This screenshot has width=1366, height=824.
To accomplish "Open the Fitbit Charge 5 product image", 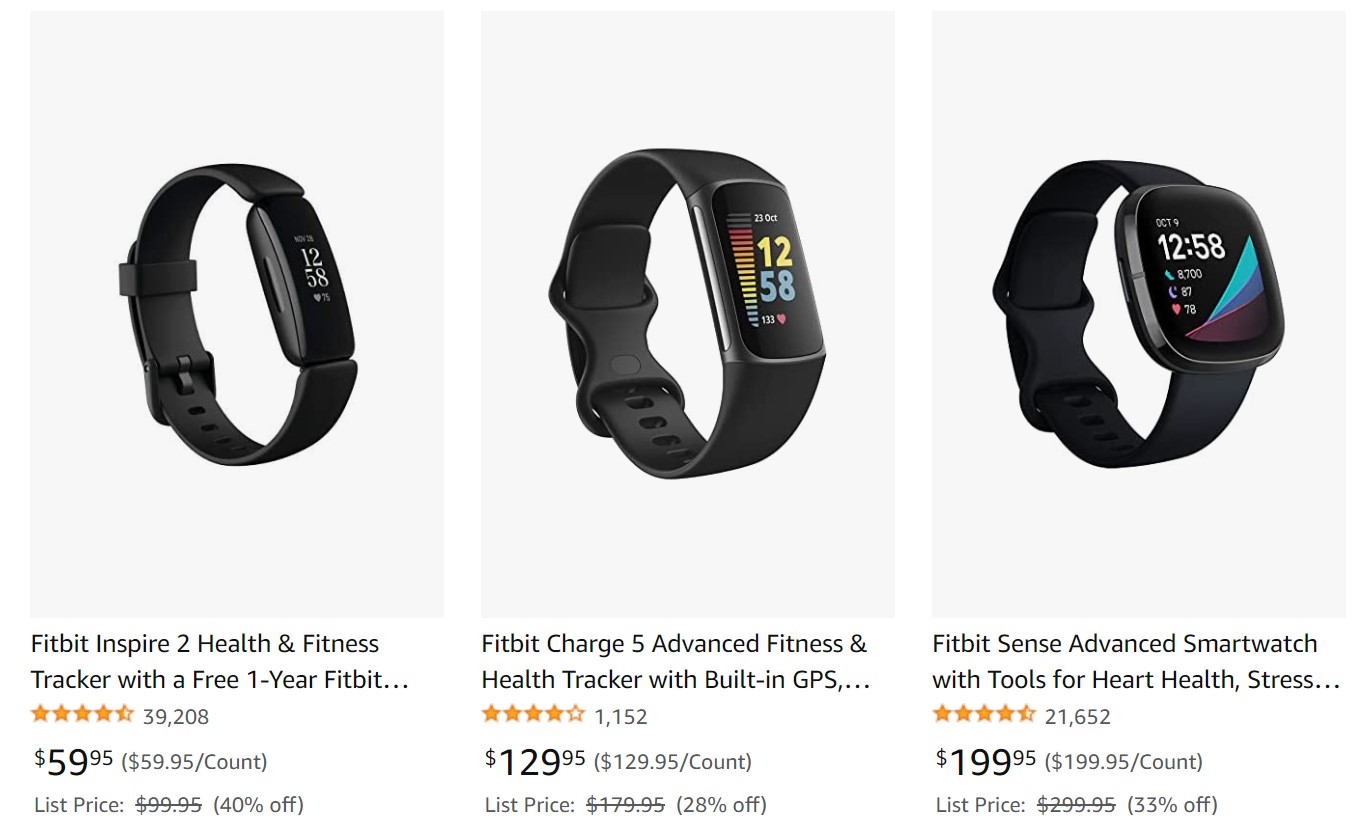I will [688, 314].
